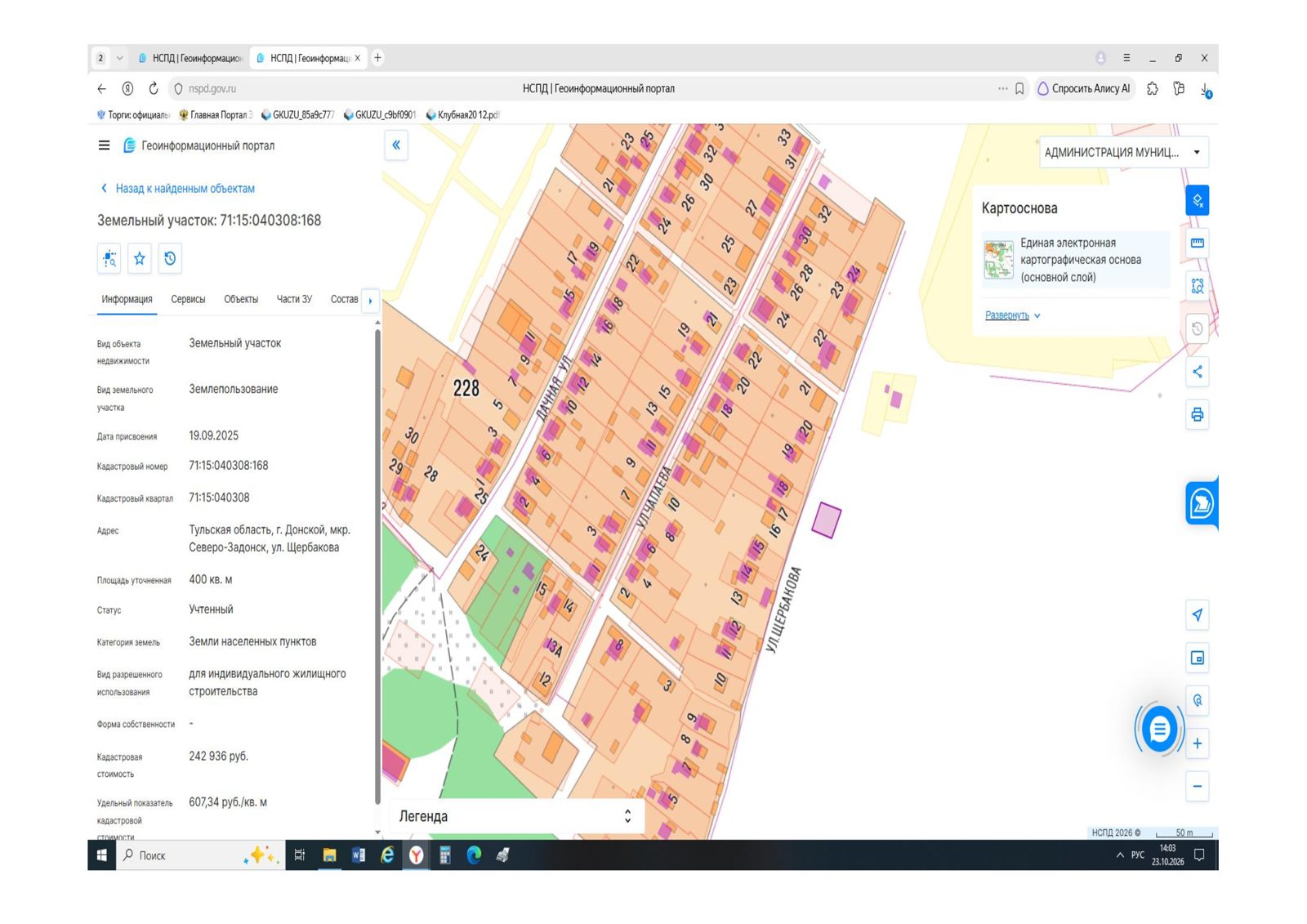Open АДМИНИСТРАЦИЯ МУНИЦ... dropdown

coord(1123,152)
